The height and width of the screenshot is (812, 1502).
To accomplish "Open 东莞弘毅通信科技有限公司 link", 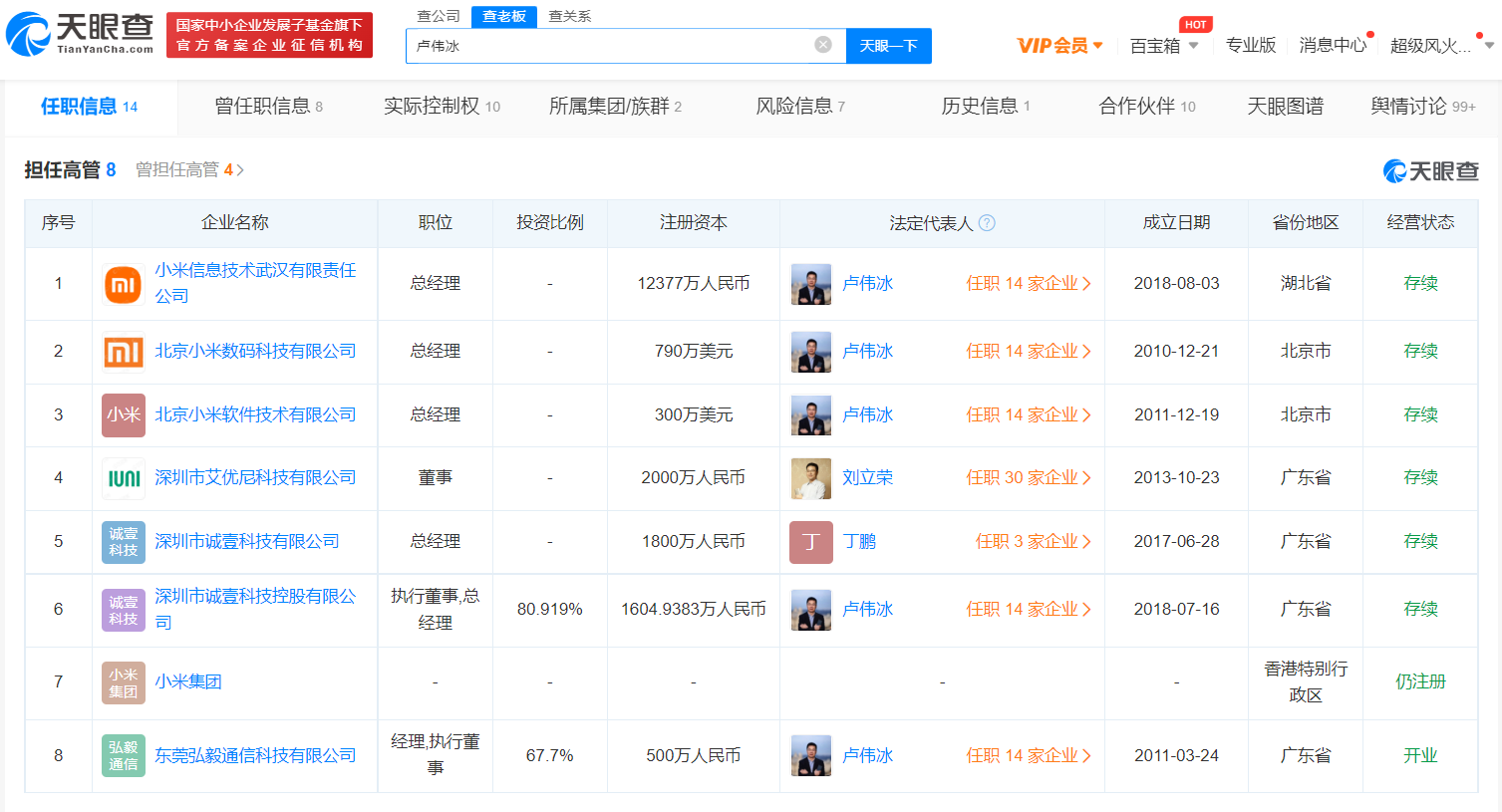I will tap(255, 756).
